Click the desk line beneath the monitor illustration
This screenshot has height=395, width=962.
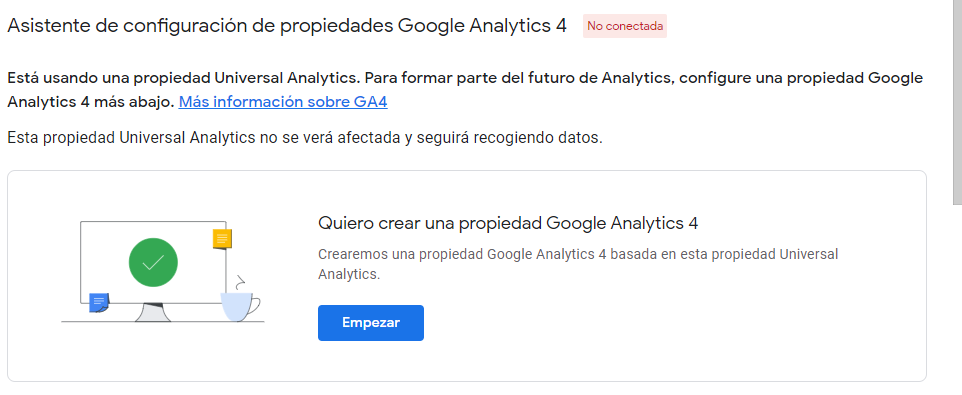(163, 321)
